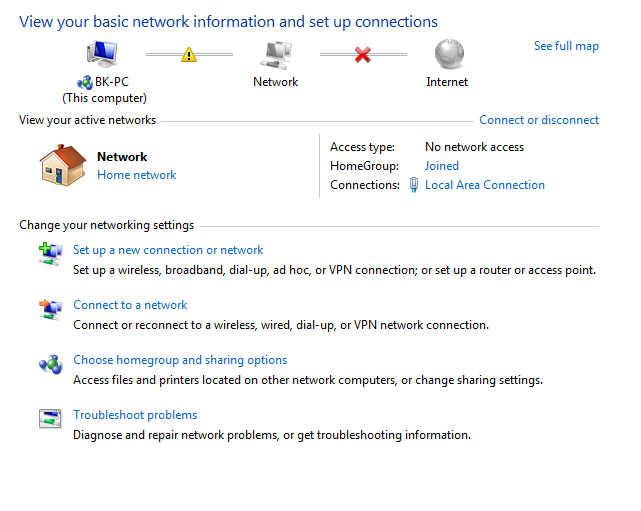641x511 pixels.
Task: Click the house Home network icon
Action: (63, 165)
